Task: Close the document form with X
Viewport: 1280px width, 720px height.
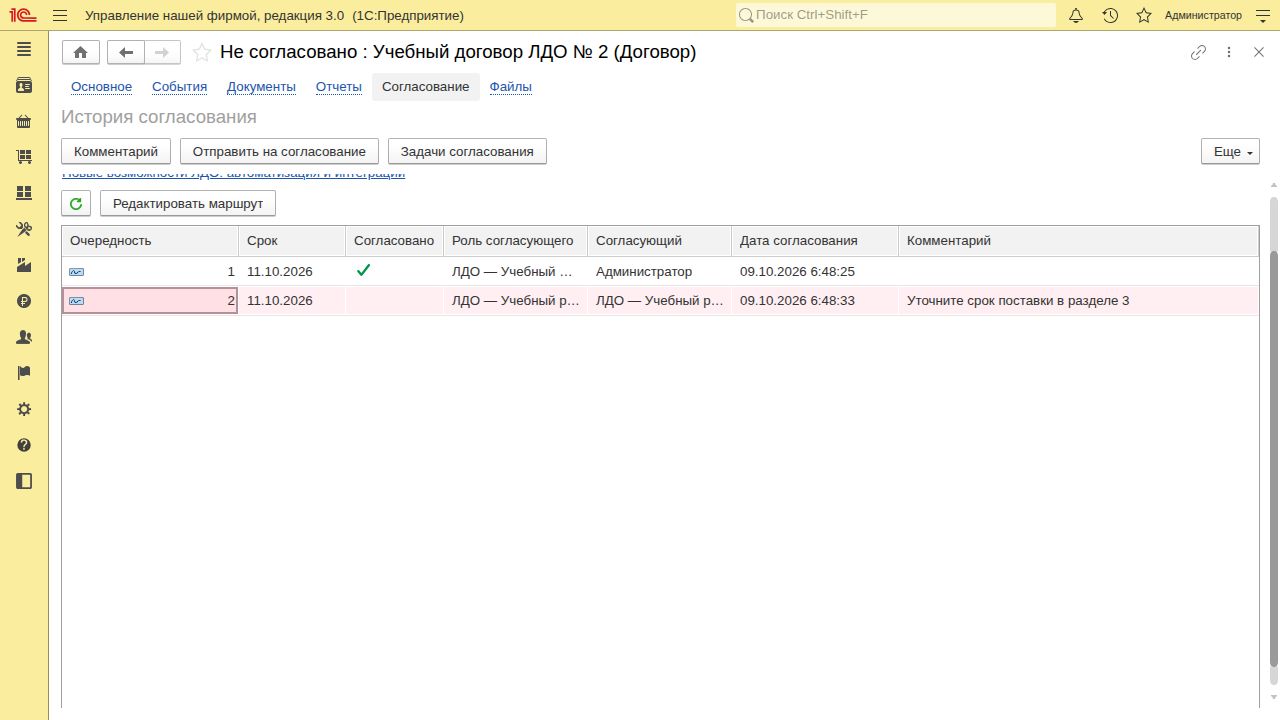Action: tap(1259, 53)
